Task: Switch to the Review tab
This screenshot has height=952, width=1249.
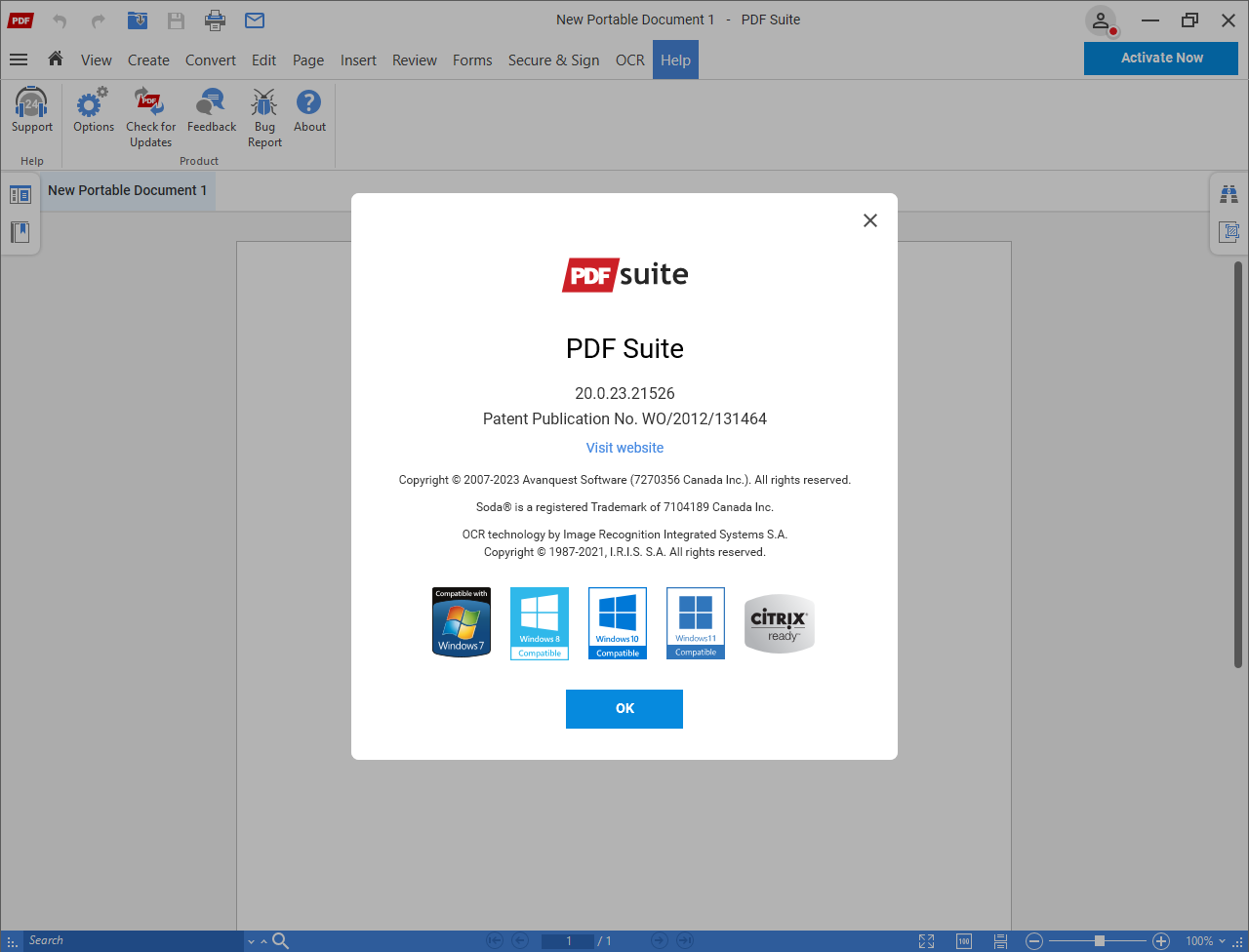Action: (x=415, y=60)
